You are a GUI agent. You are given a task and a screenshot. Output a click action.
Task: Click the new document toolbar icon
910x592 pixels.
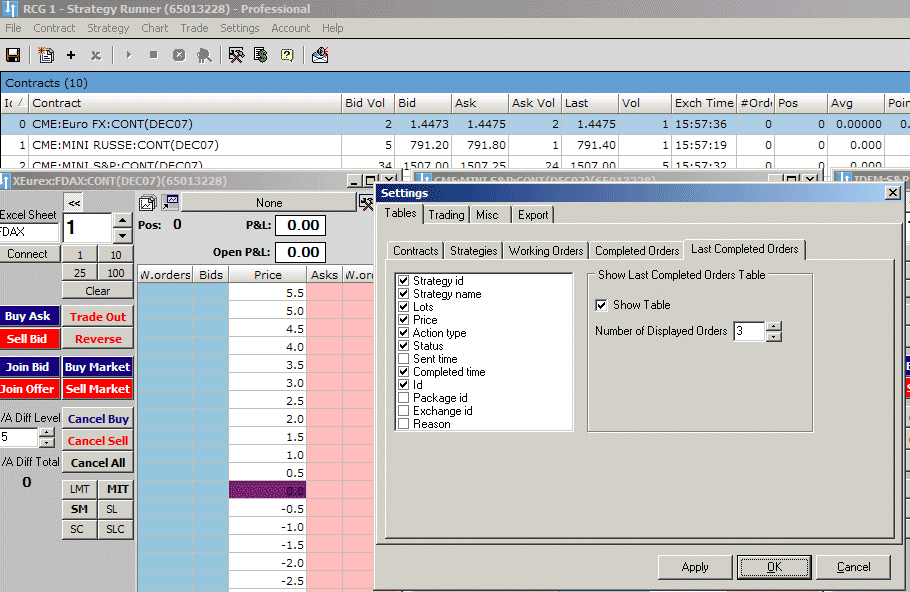[x=46, y=55]
